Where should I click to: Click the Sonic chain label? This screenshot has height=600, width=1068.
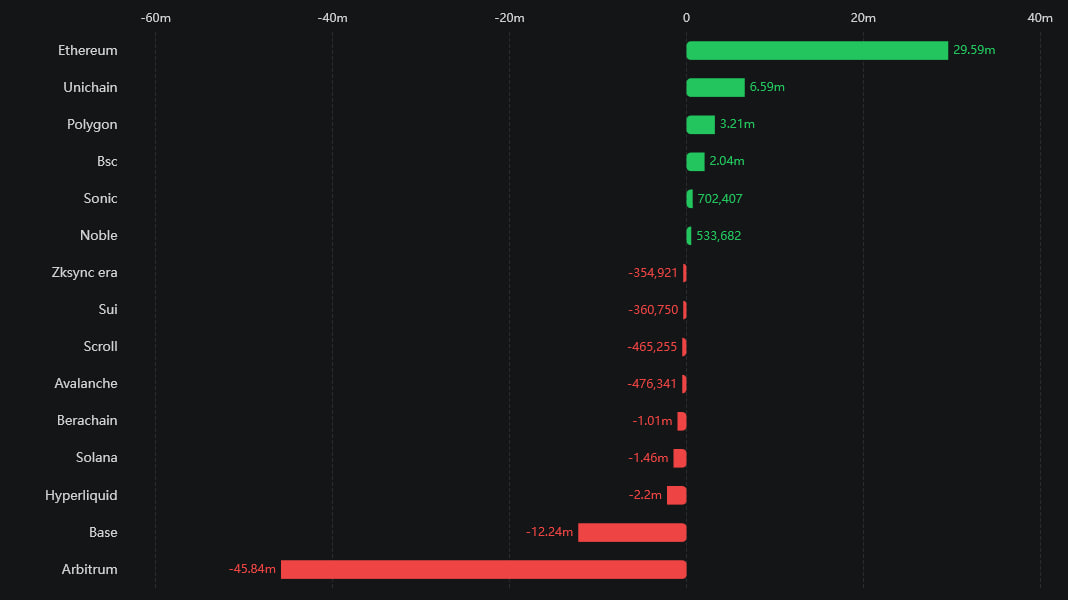[100, 198]
